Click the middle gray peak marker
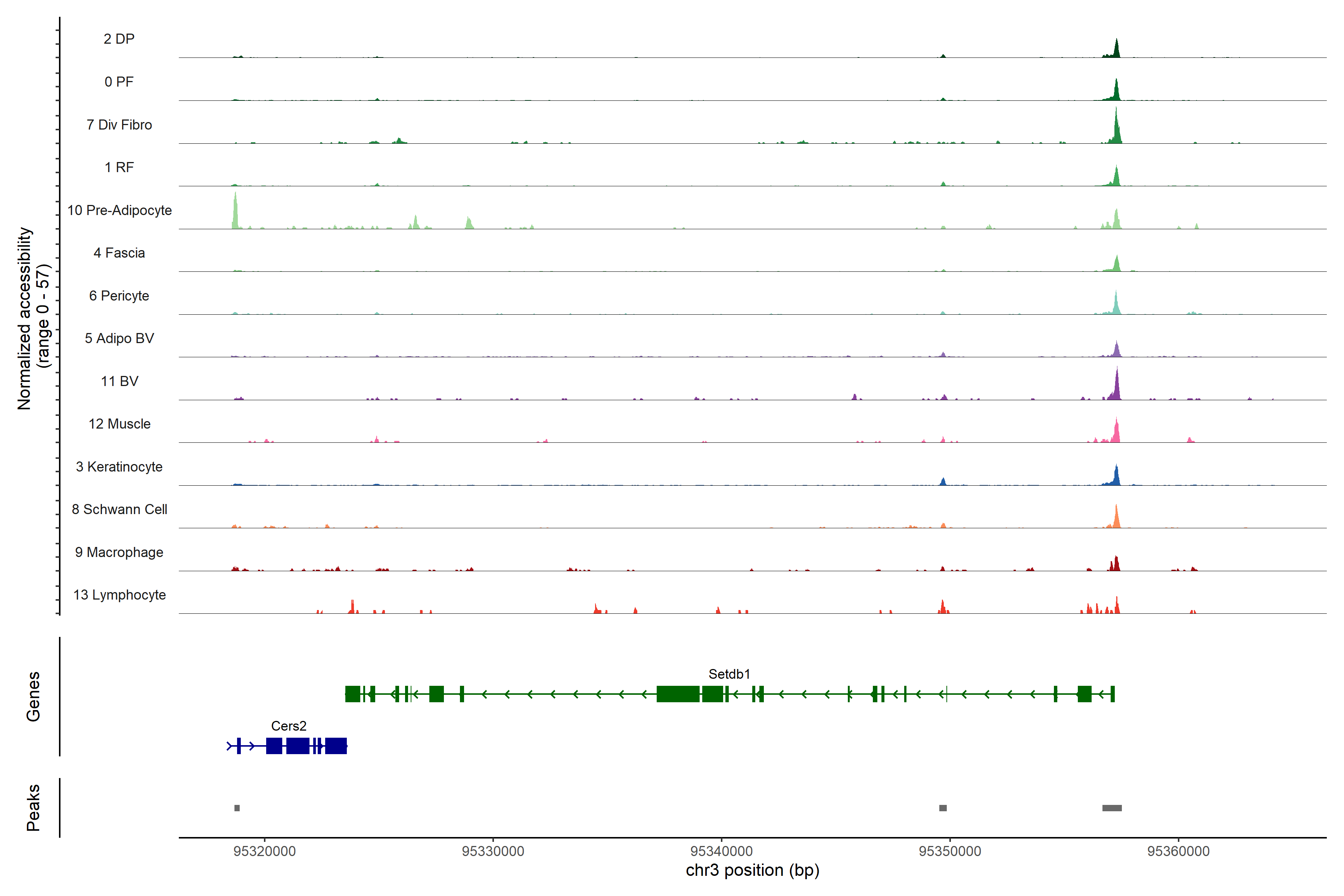The image size is (1344, 896). tap(943, 808)
